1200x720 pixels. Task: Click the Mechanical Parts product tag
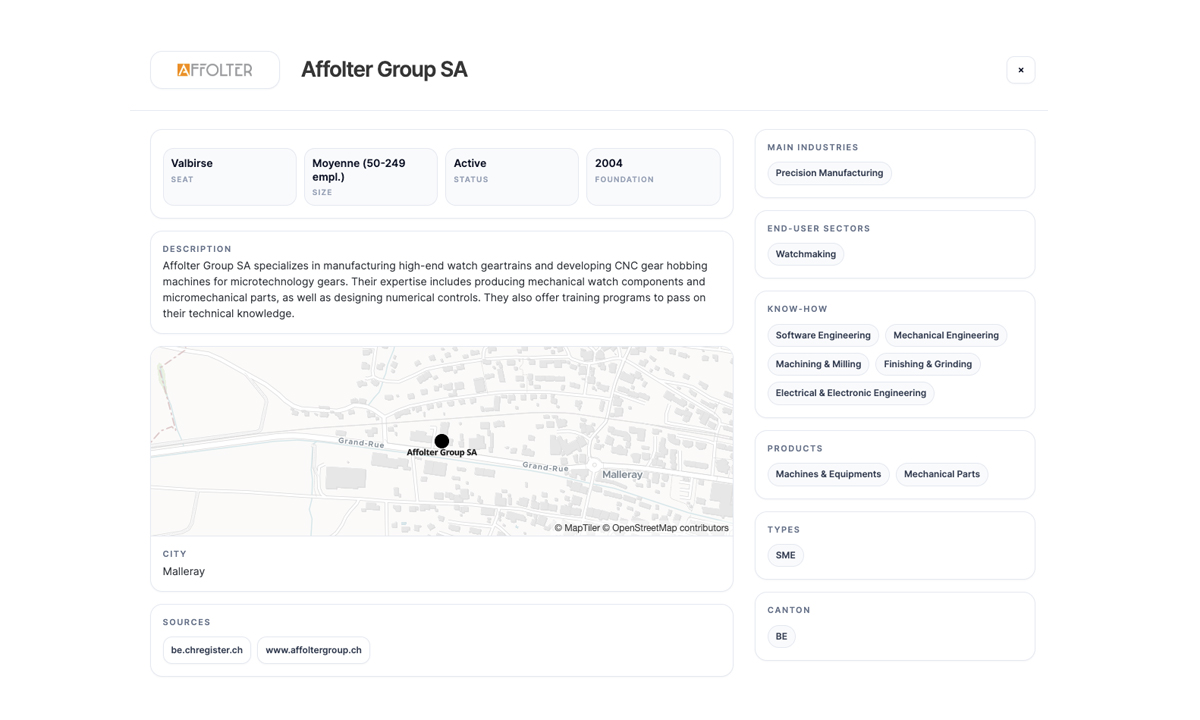(941, 474)
